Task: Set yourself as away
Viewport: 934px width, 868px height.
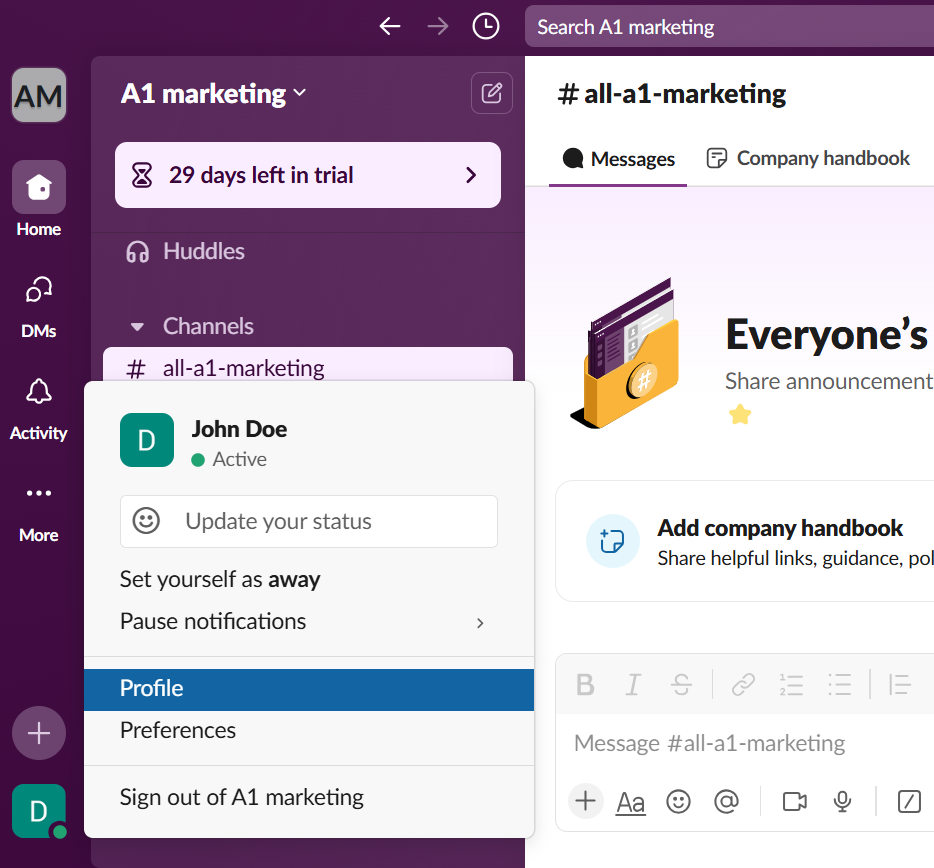Action: [x=220, y=580]
